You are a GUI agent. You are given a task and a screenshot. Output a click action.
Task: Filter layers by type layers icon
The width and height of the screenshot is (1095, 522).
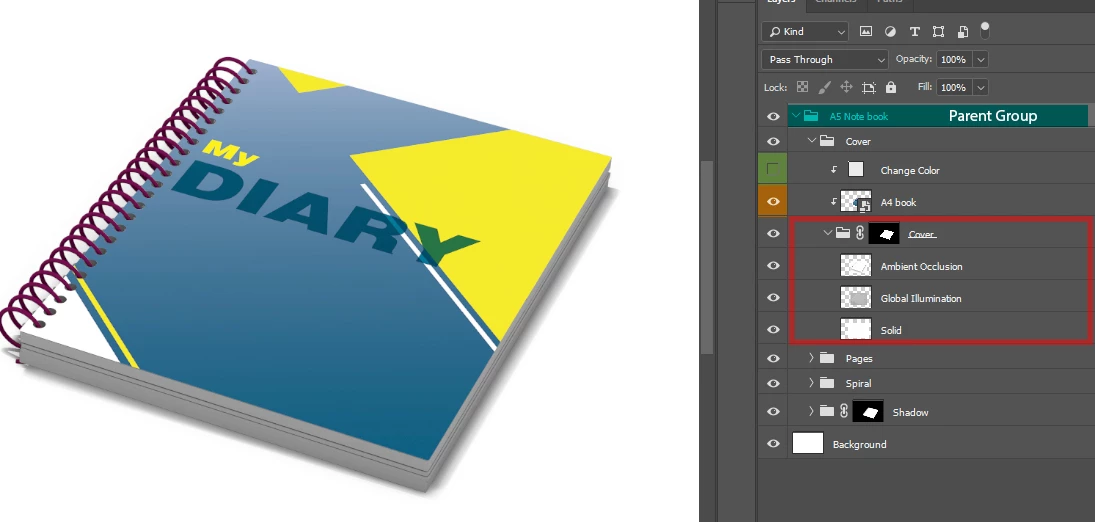pos(914,31)
